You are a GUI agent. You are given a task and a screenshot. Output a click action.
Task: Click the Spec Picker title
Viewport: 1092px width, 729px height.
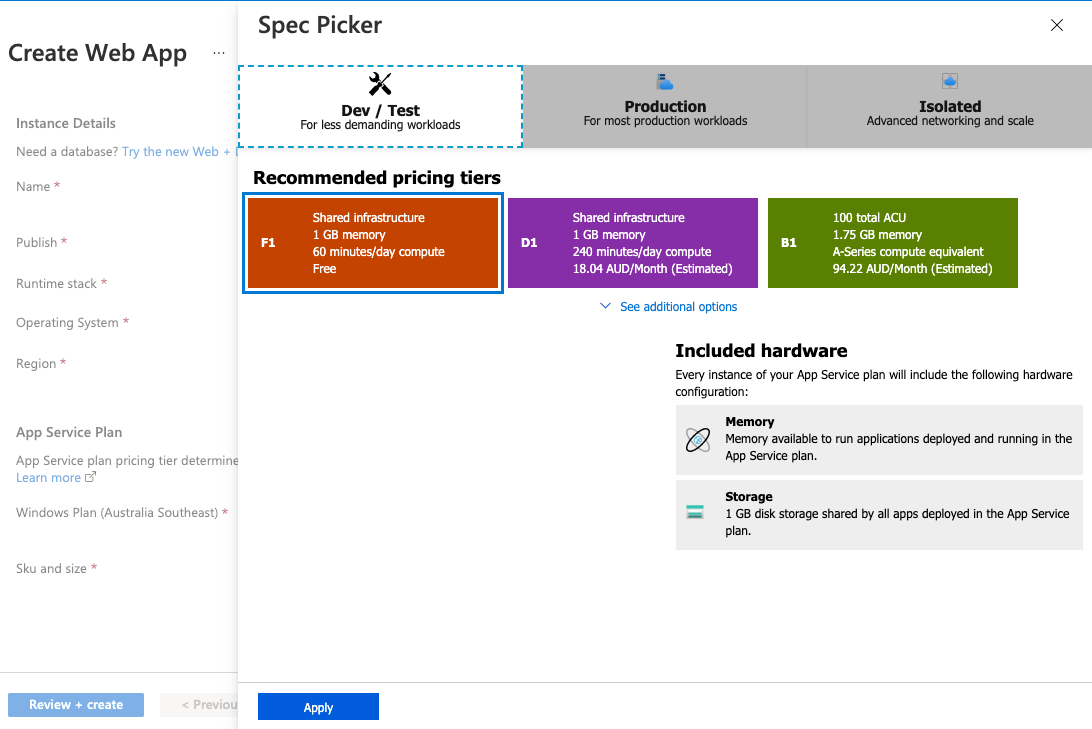pyautogui.click(x=320, y=25)
